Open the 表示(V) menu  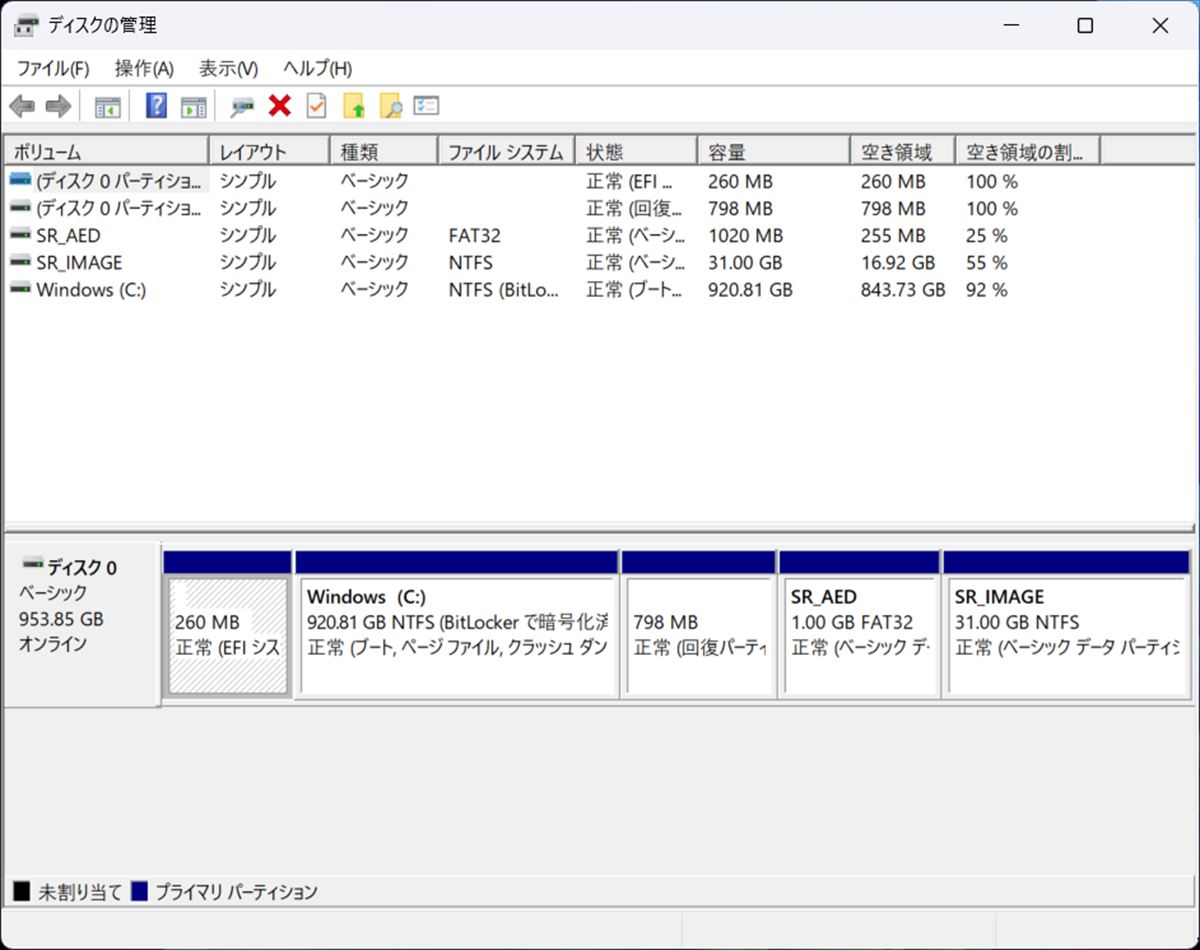228,68
